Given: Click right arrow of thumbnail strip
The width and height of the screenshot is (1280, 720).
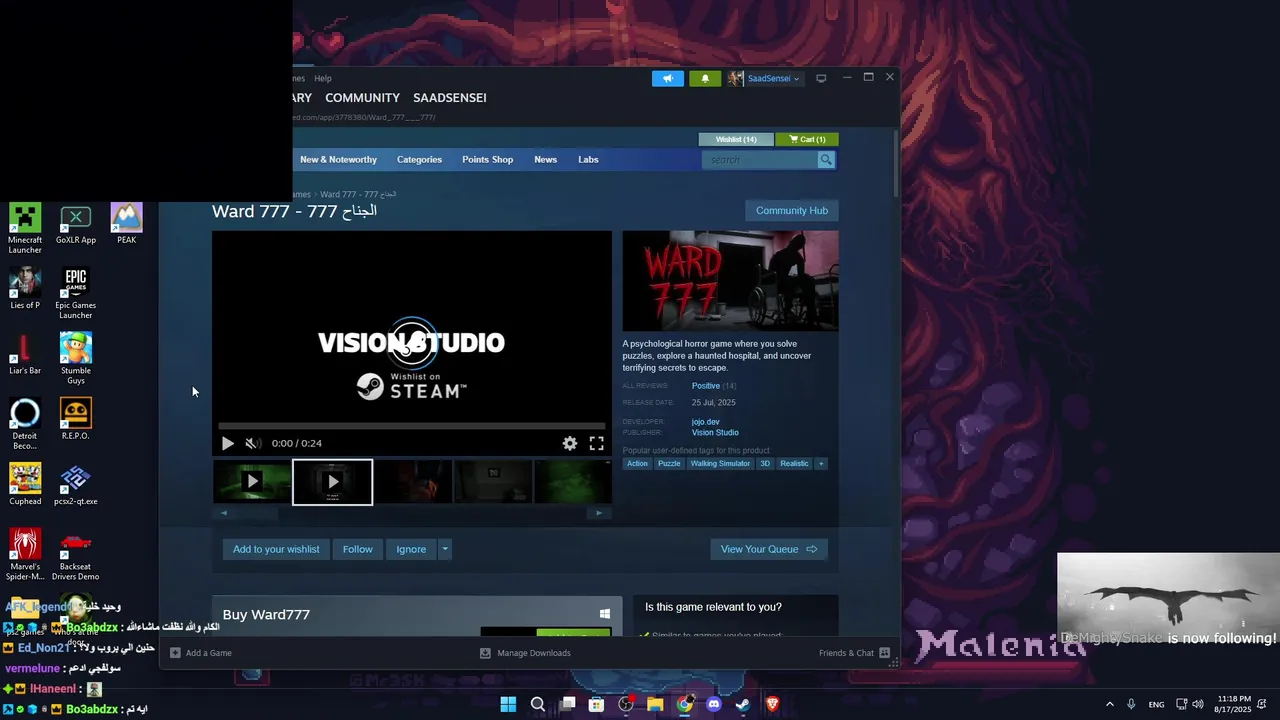Looking at the screenshot, I should (599, 513).
